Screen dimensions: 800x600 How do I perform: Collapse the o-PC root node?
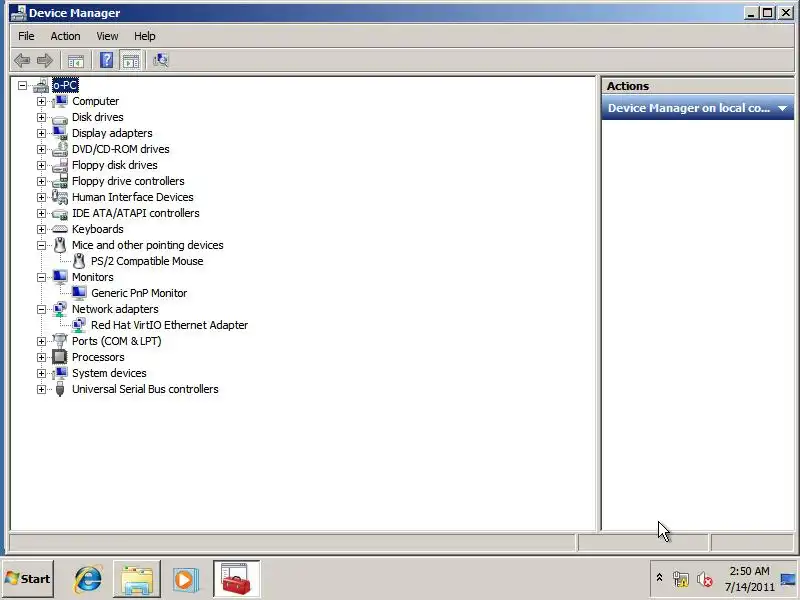coord(22,85)
